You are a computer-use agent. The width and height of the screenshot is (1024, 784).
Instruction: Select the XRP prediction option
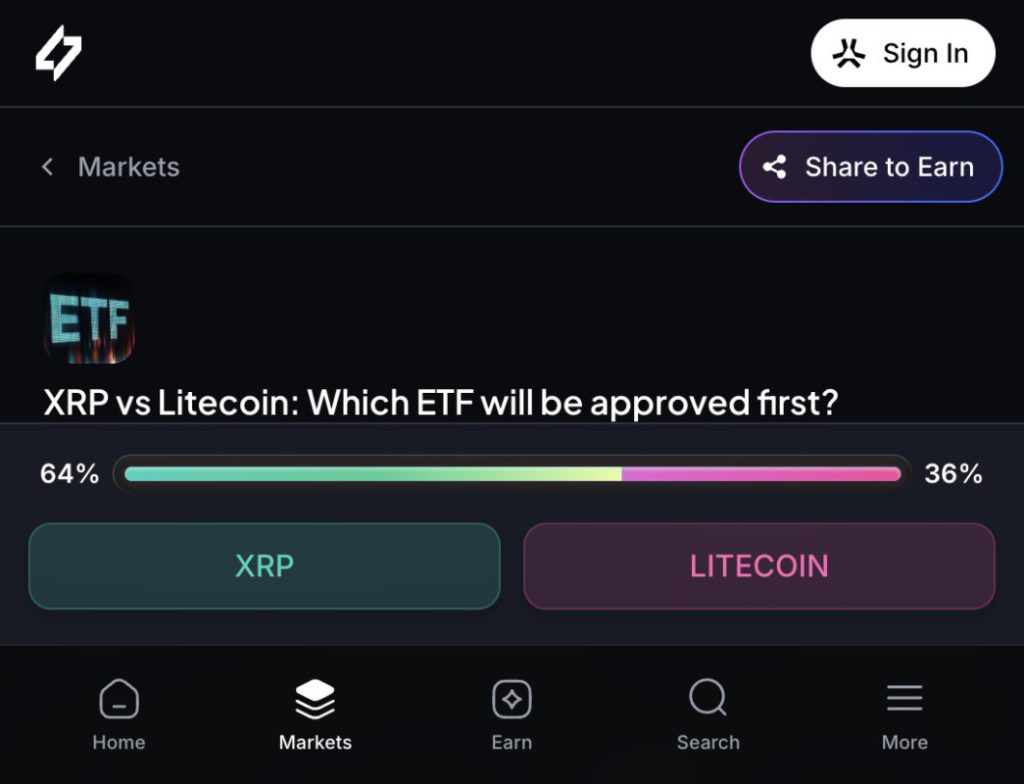tap(264, 566)
